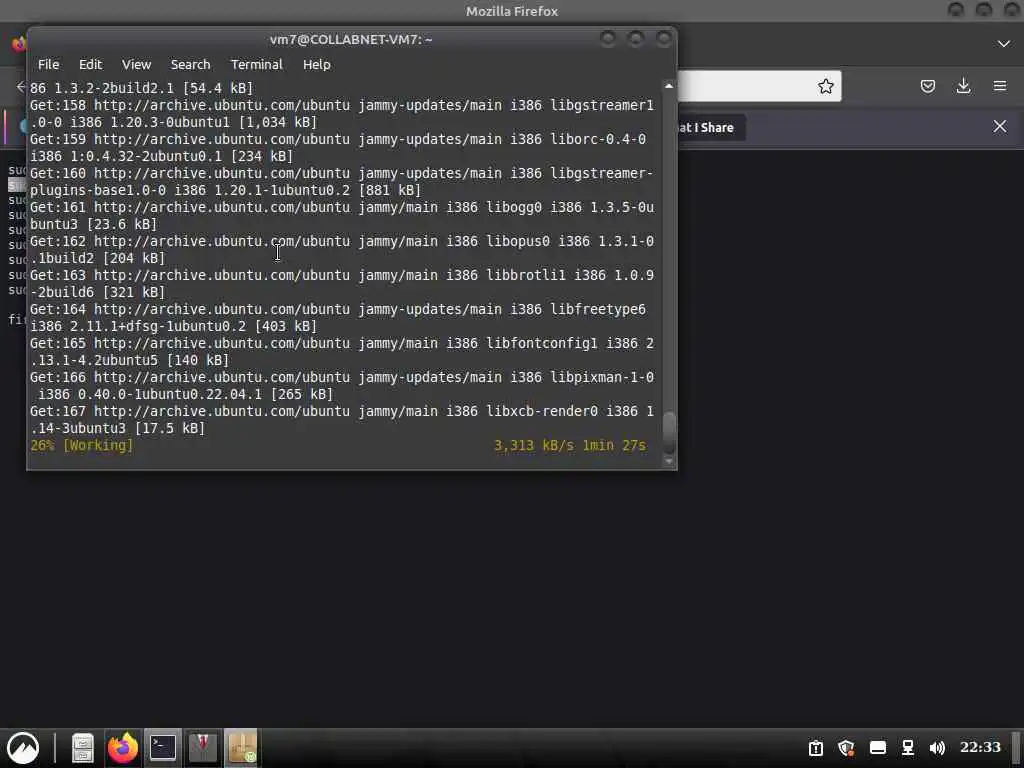Screen dimensions: 1024x768
Task: Click the Get:167 libxcb-render0 line
Action: click(x=342, y=420)
